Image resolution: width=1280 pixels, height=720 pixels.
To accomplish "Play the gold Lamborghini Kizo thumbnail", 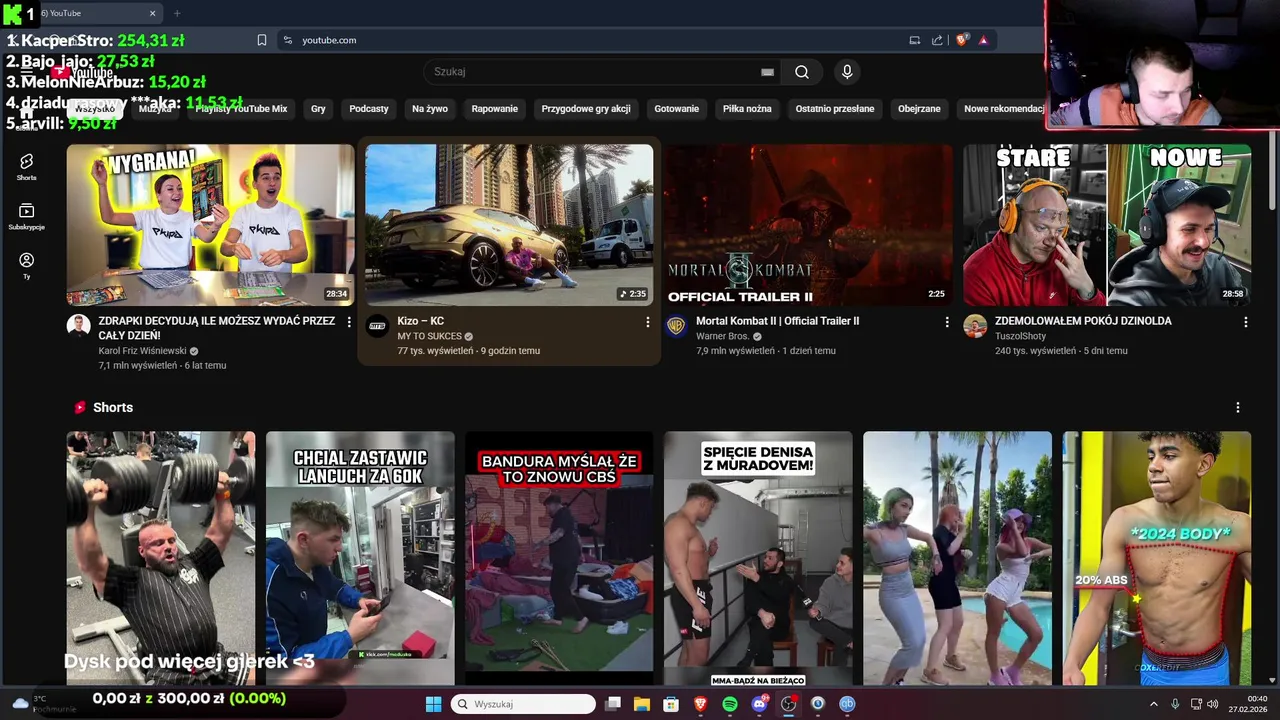I will click(x=509, y=225).
